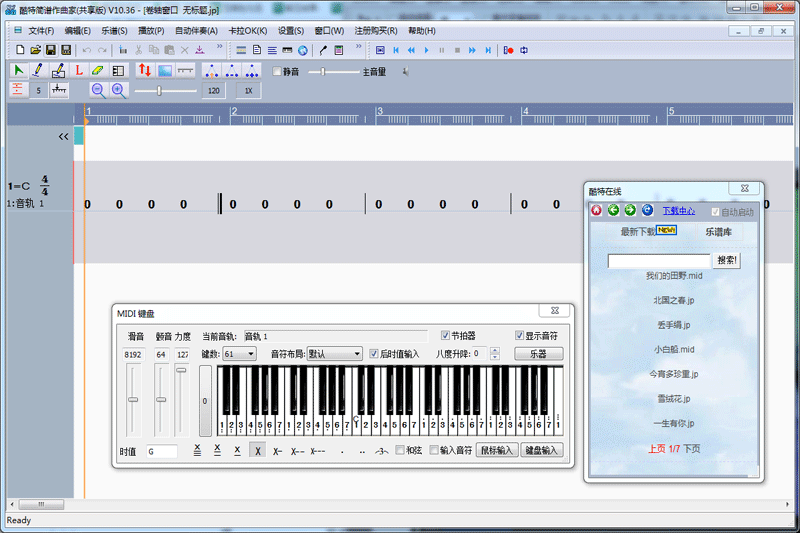The width and height of the screenshot is (800, 533).
Task: Click the eraser tool icon
Action: coord(97,71)
